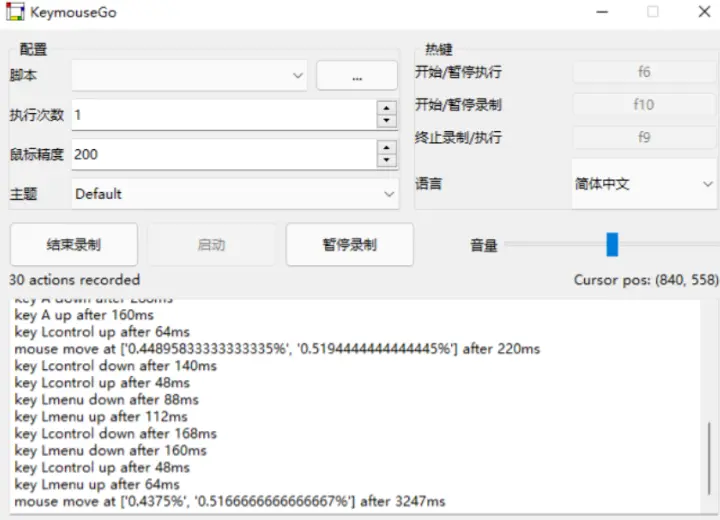
Task: Select log line 'mouse move ... after 220ms'
Action: (x=277, y=349)
